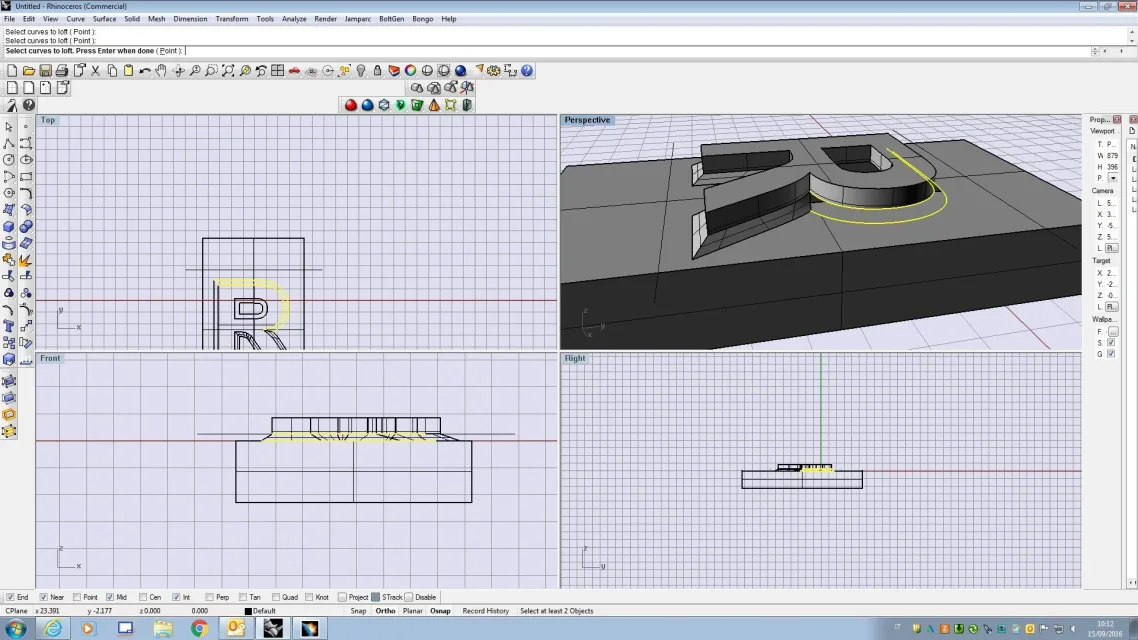1138x640 pixels.
Task: Click the red sphere display icon
Action: tap(351, 105)
